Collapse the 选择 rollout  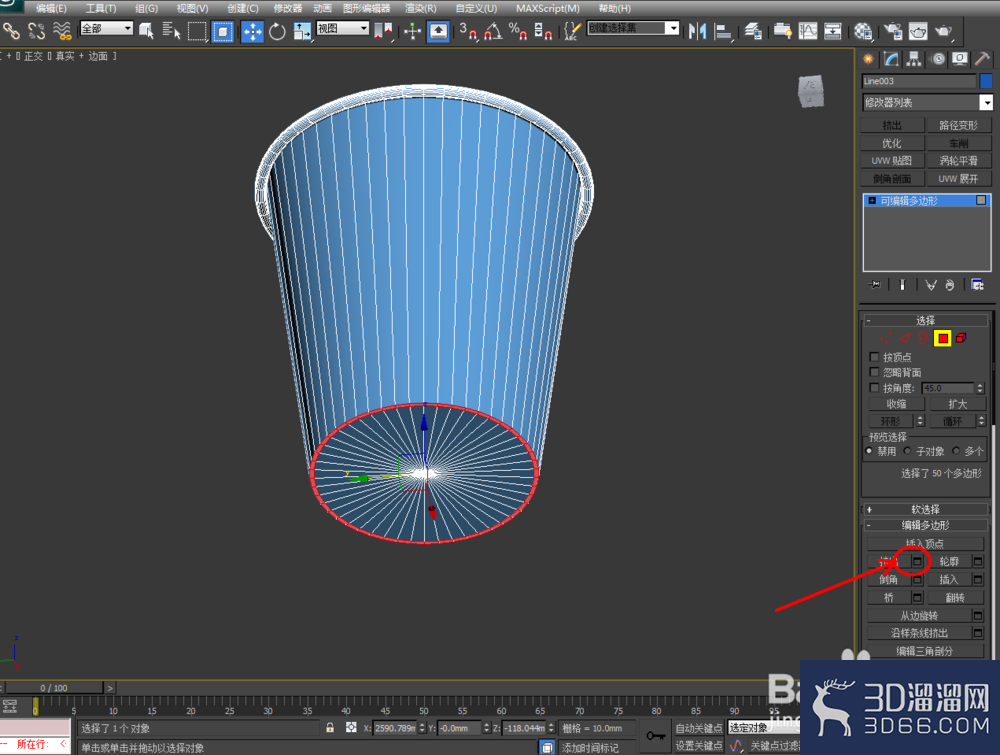pyautogui.click(x=926, y=320)
